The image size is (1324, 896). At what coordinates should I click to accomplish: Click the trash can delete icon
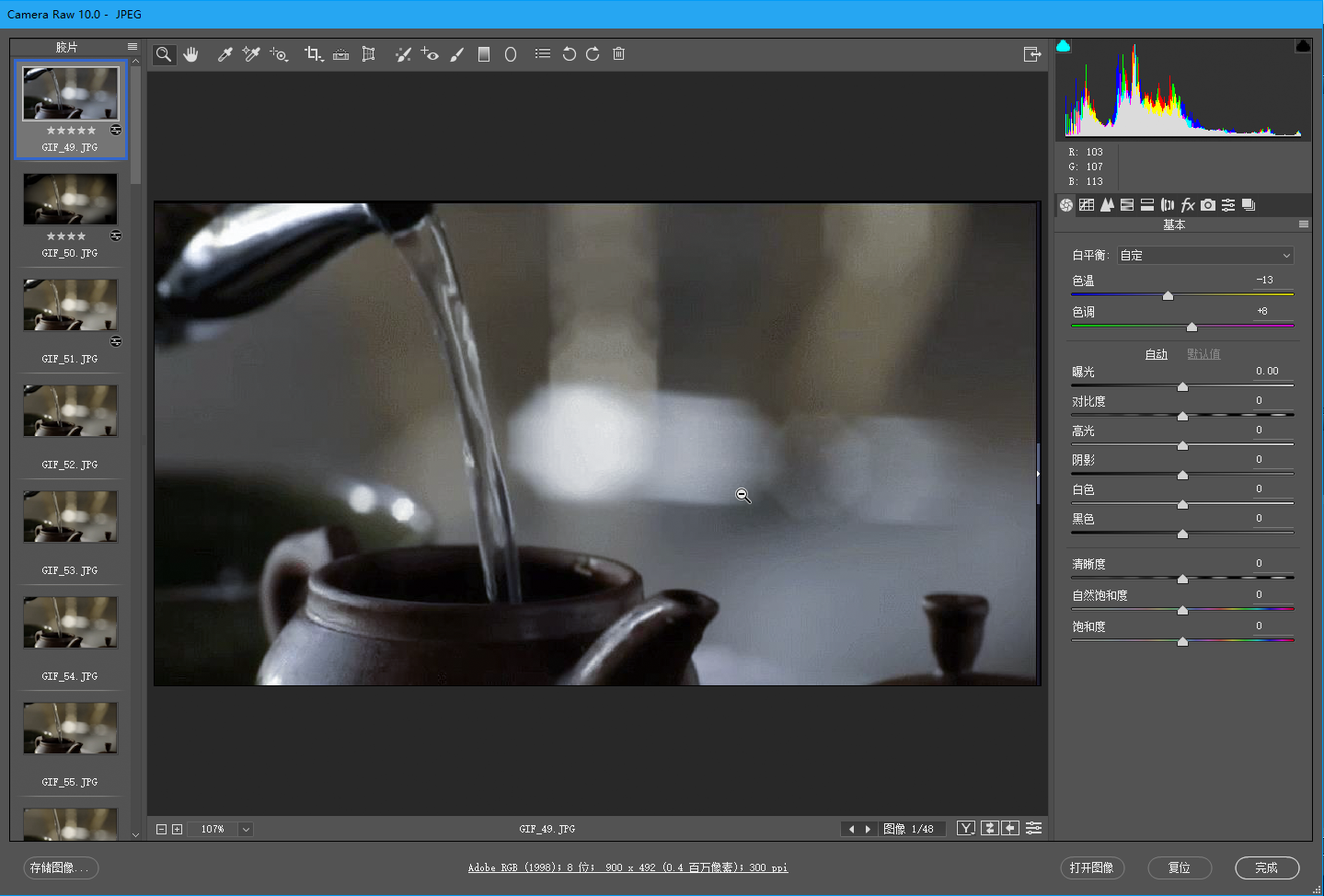click(618, 54)
